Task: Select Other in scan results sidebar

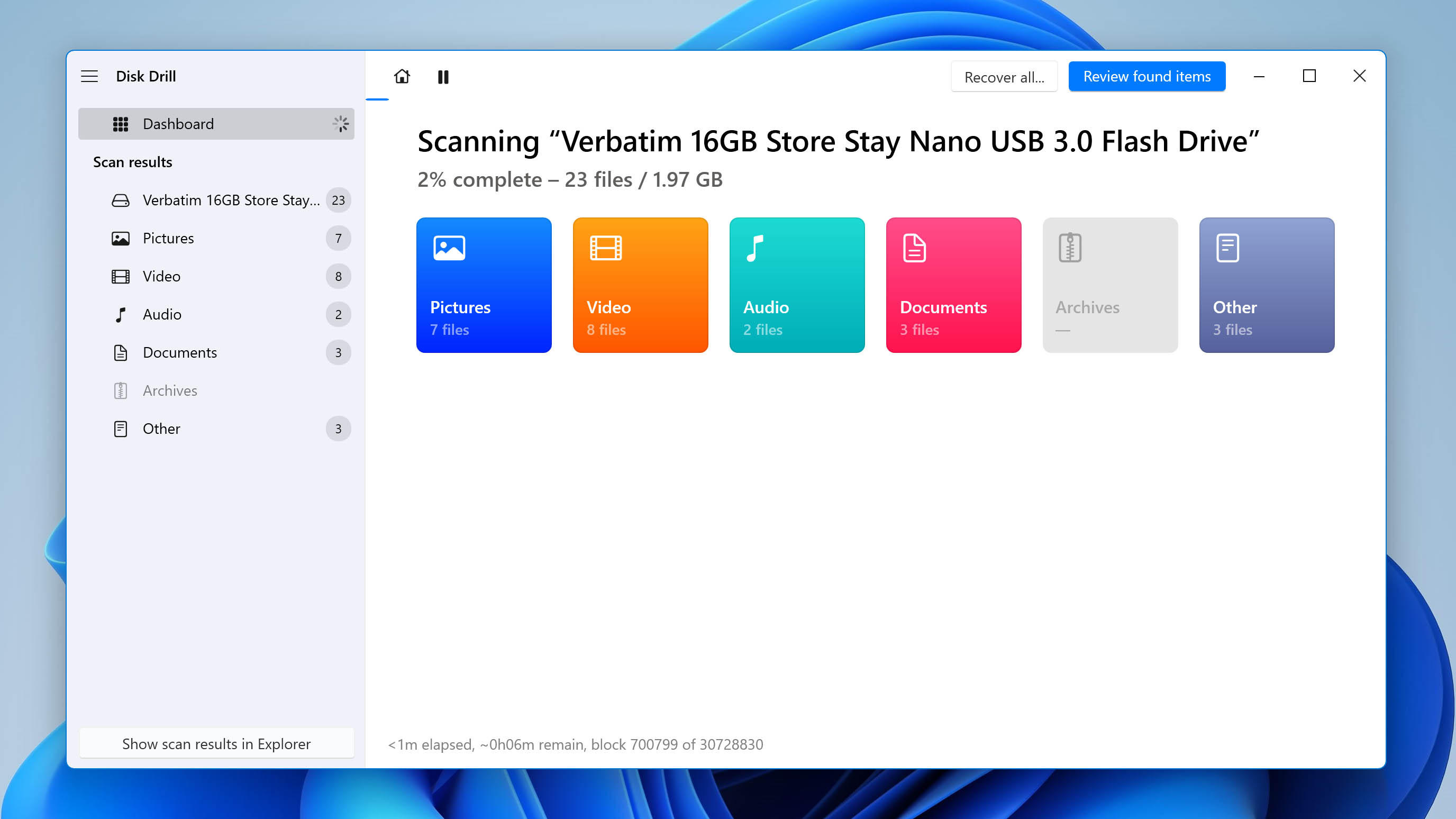Action: [160, 428]
